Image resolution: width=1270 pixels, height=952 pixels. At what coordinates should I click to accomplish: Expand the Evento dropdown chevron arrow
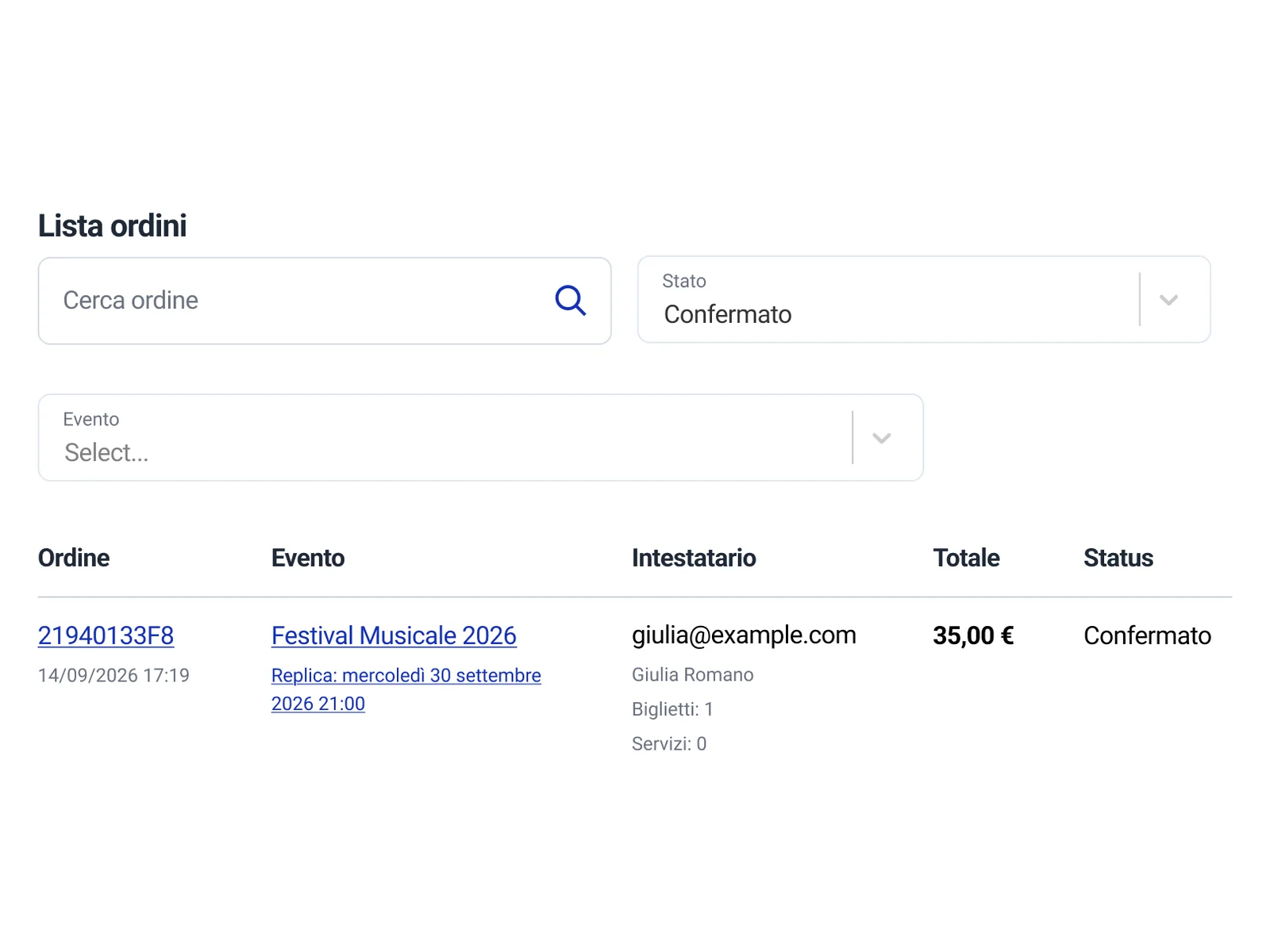pos(881,438)
